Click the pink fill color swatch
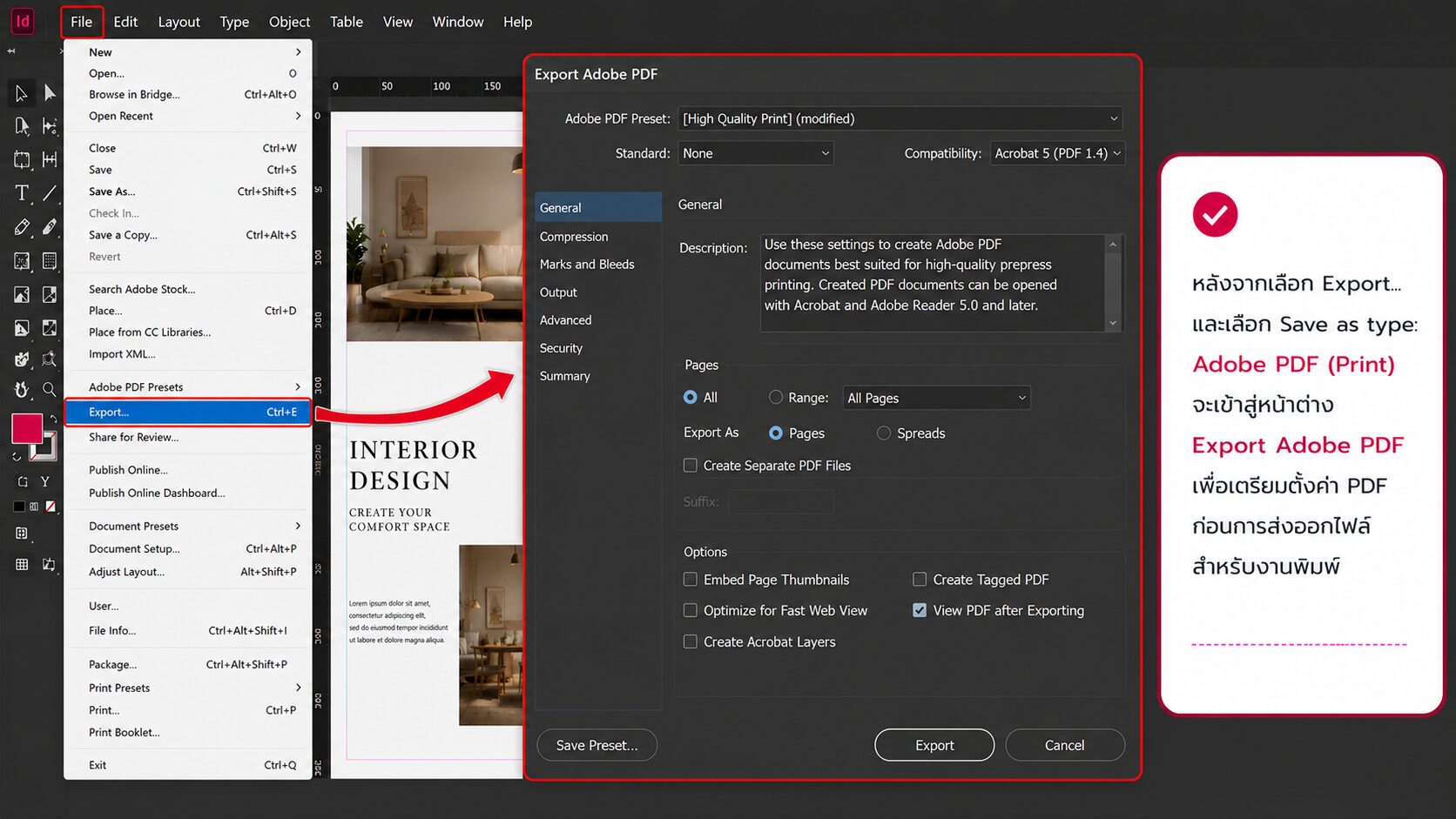This screenshot has height=819, width=1456. coord(27,428)
